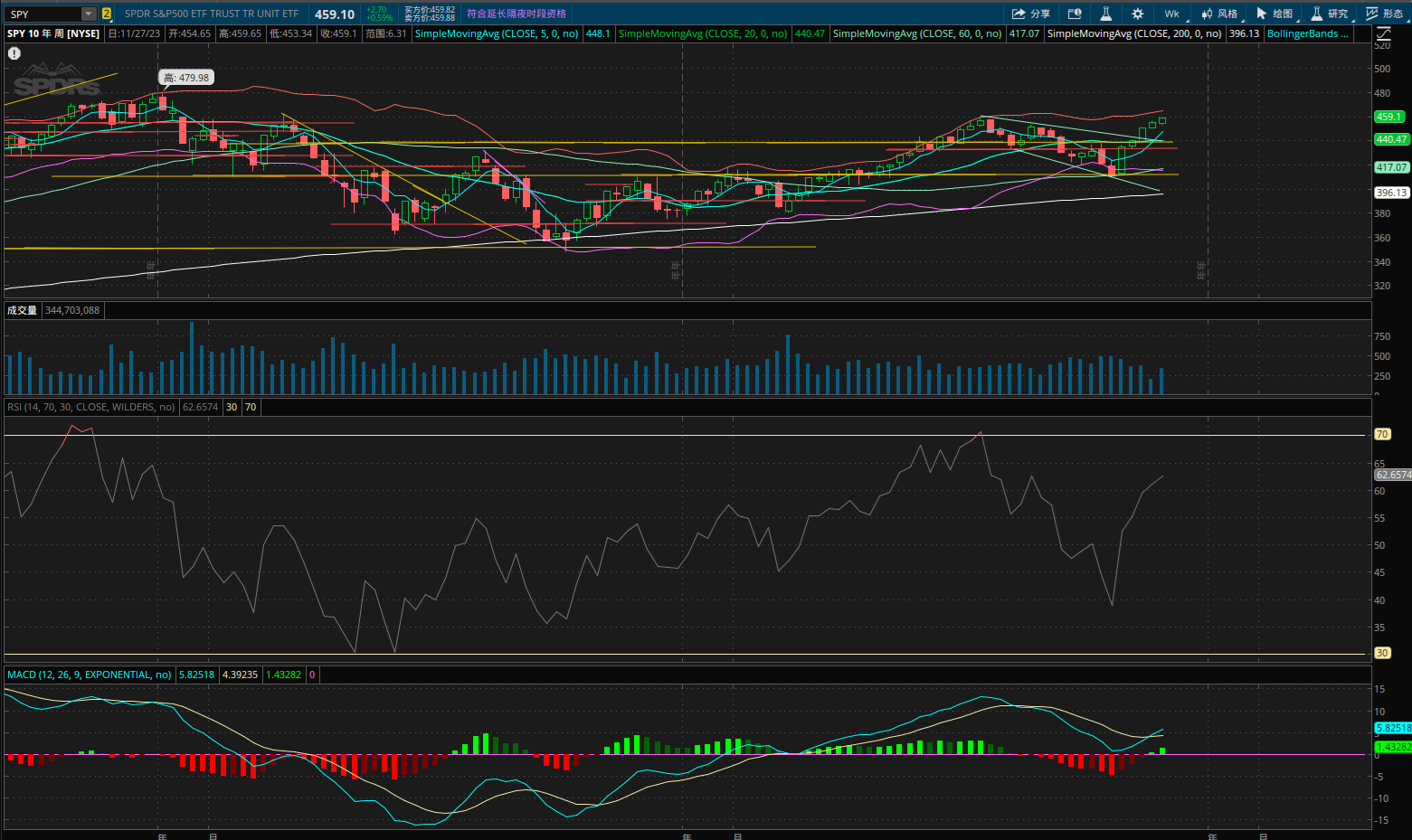Click the 417.07 price axis tag
Viewport: 1412px width, 840px height.
pyautogui.click(x=1391, y=167)
